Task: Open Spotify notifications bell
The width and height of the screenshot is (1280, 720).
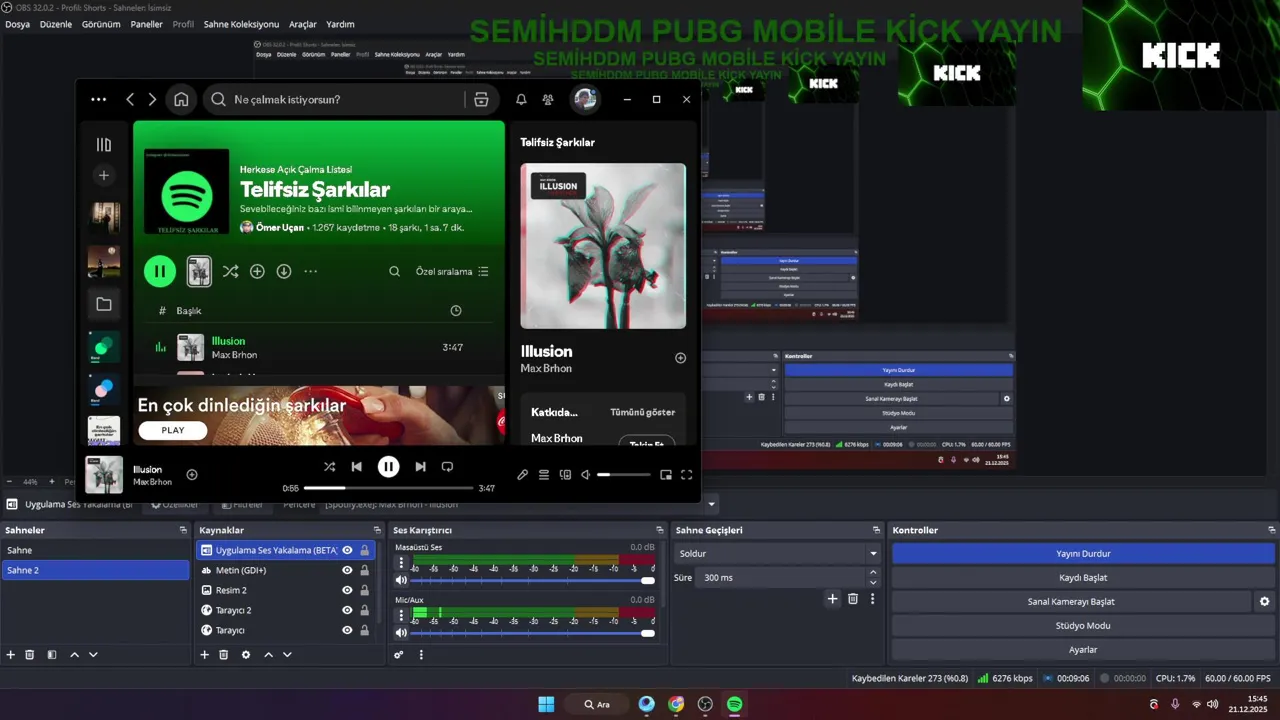Action: (x=521, y=99)
